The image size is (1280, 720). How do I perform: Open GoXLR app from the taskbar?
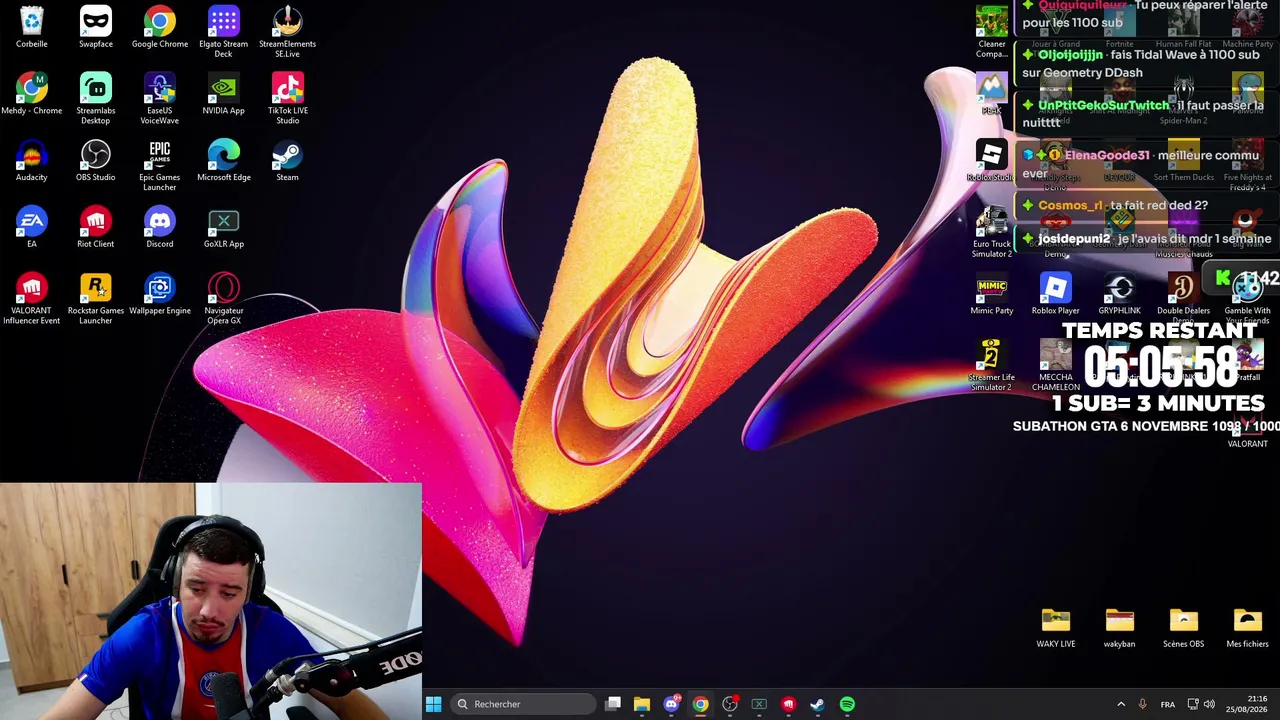[x=759, y=704]
